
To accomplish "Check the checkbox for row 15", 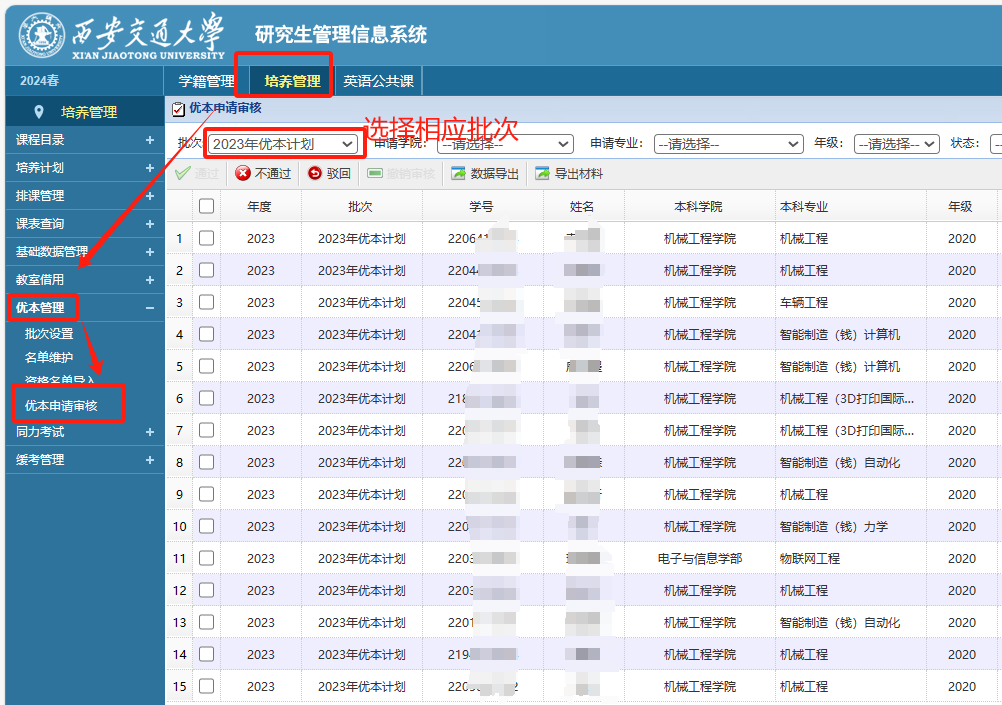I will click(206, 686).
